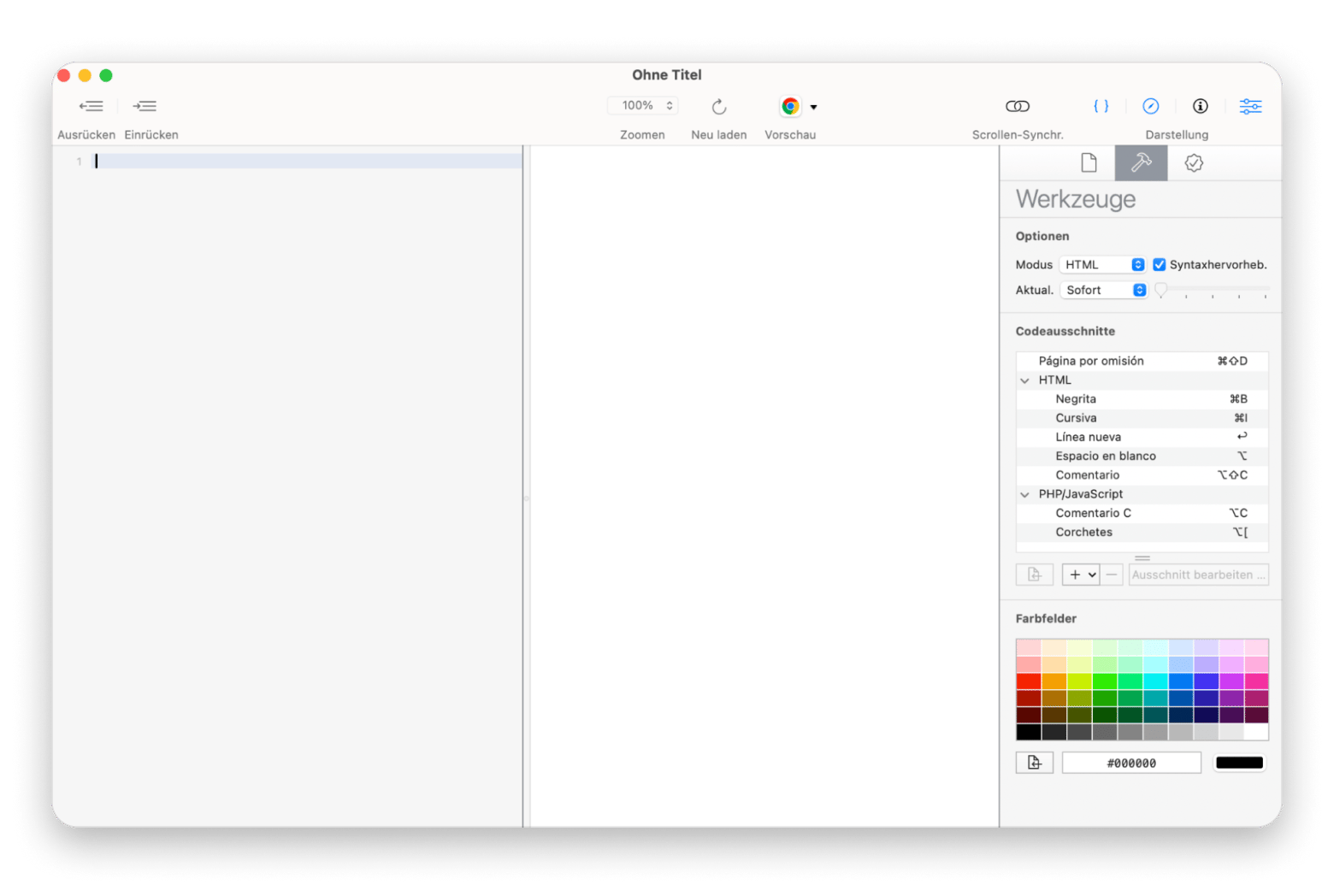Click the Ausrücken outdent icon

tap(91, 106)
